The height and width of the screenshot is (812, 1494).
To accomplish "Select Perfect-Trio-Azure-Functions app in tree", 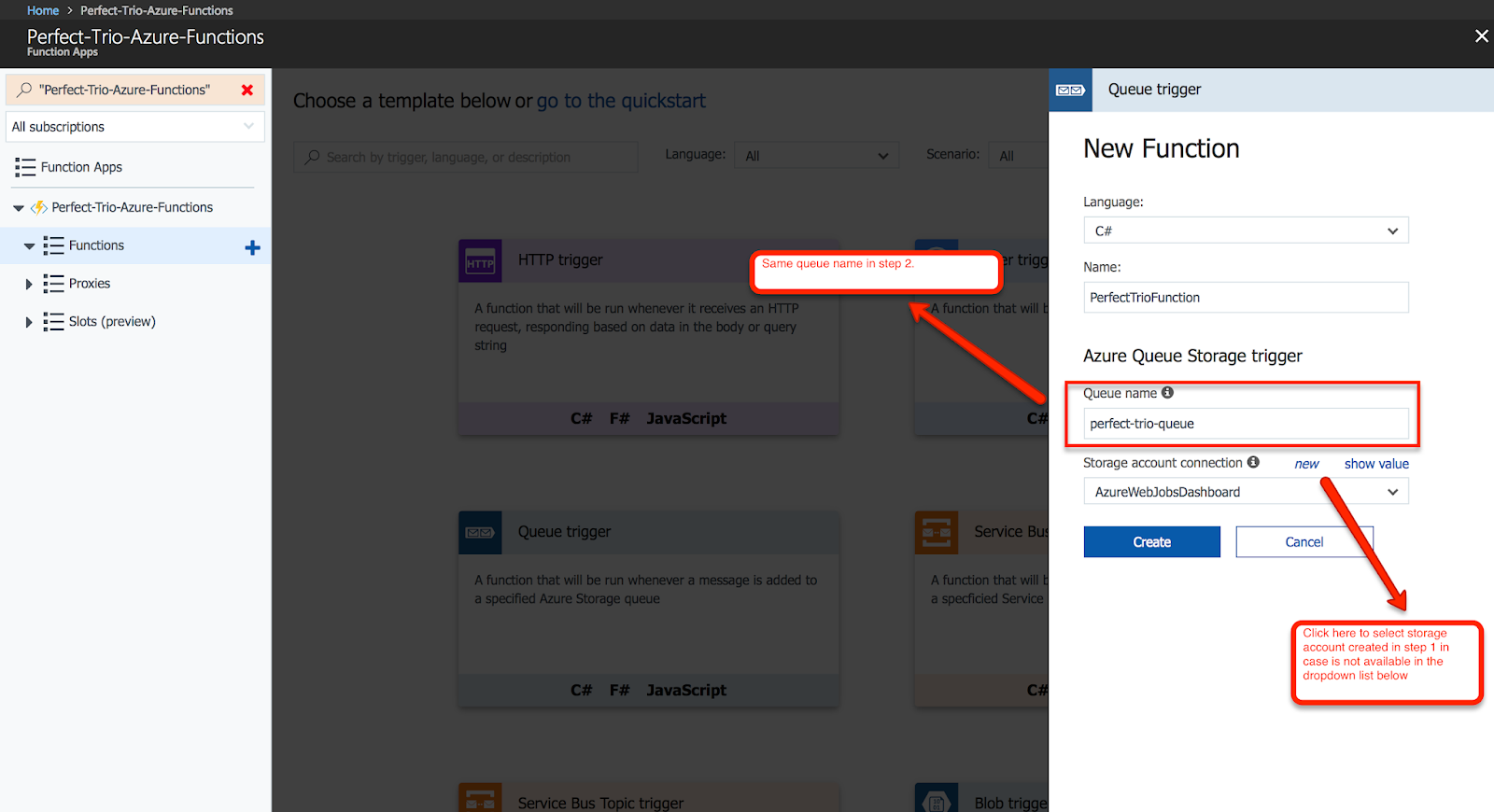I will [x=133, y=207].
